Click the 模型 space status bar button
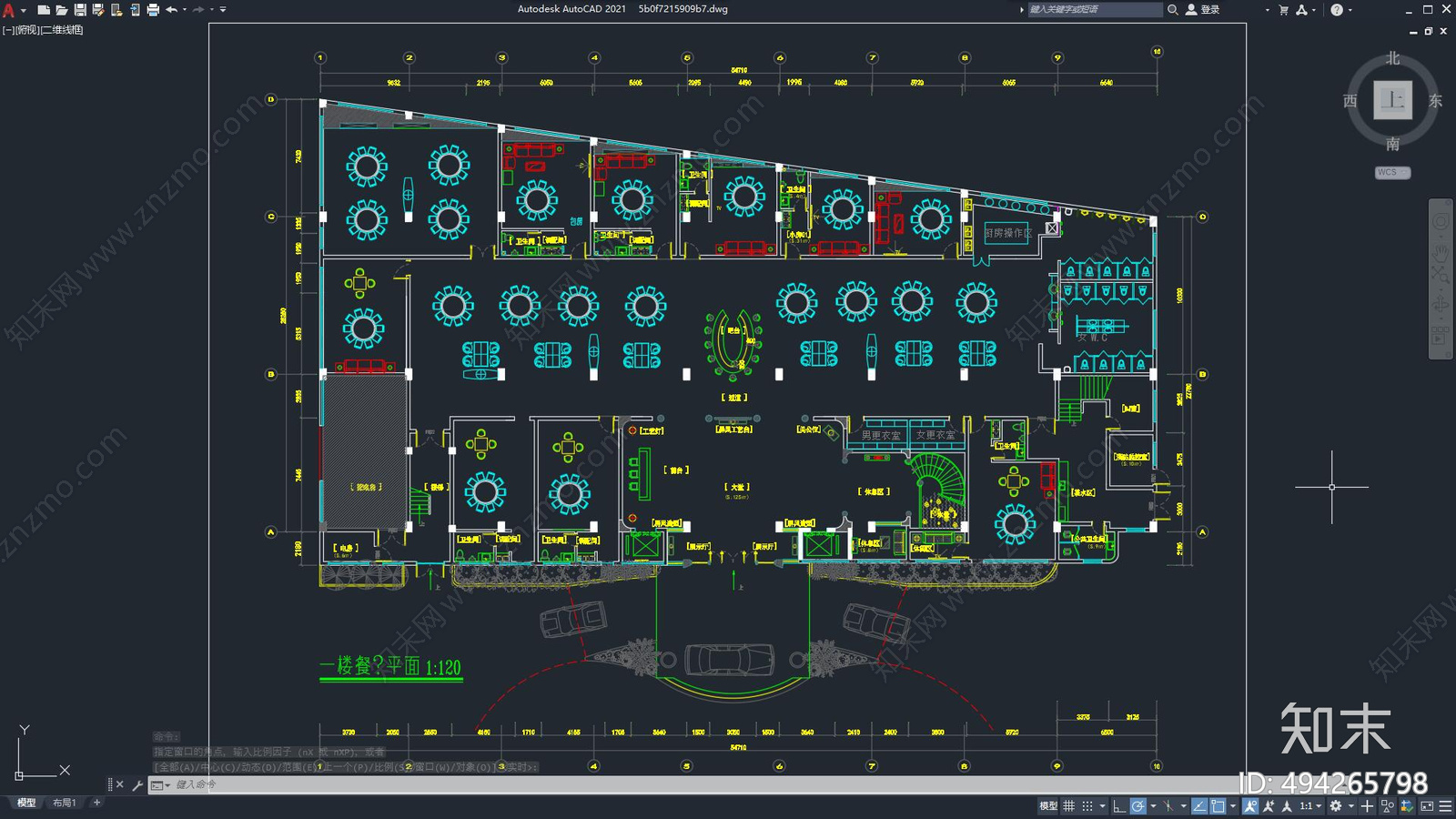 pos(1048,806)
